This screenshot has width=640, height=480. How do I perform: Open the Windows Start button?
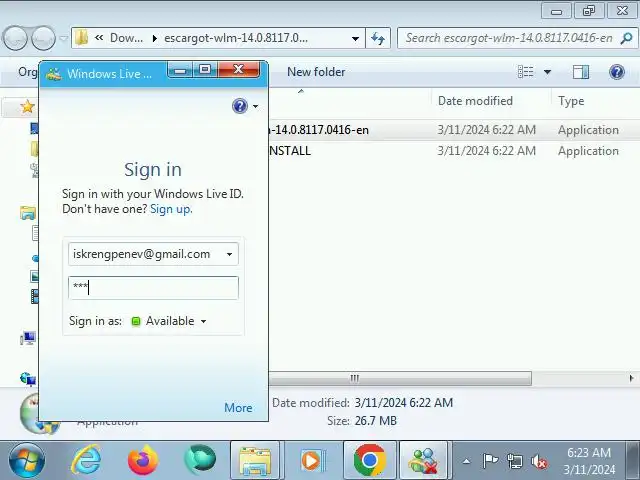(27, 460)
